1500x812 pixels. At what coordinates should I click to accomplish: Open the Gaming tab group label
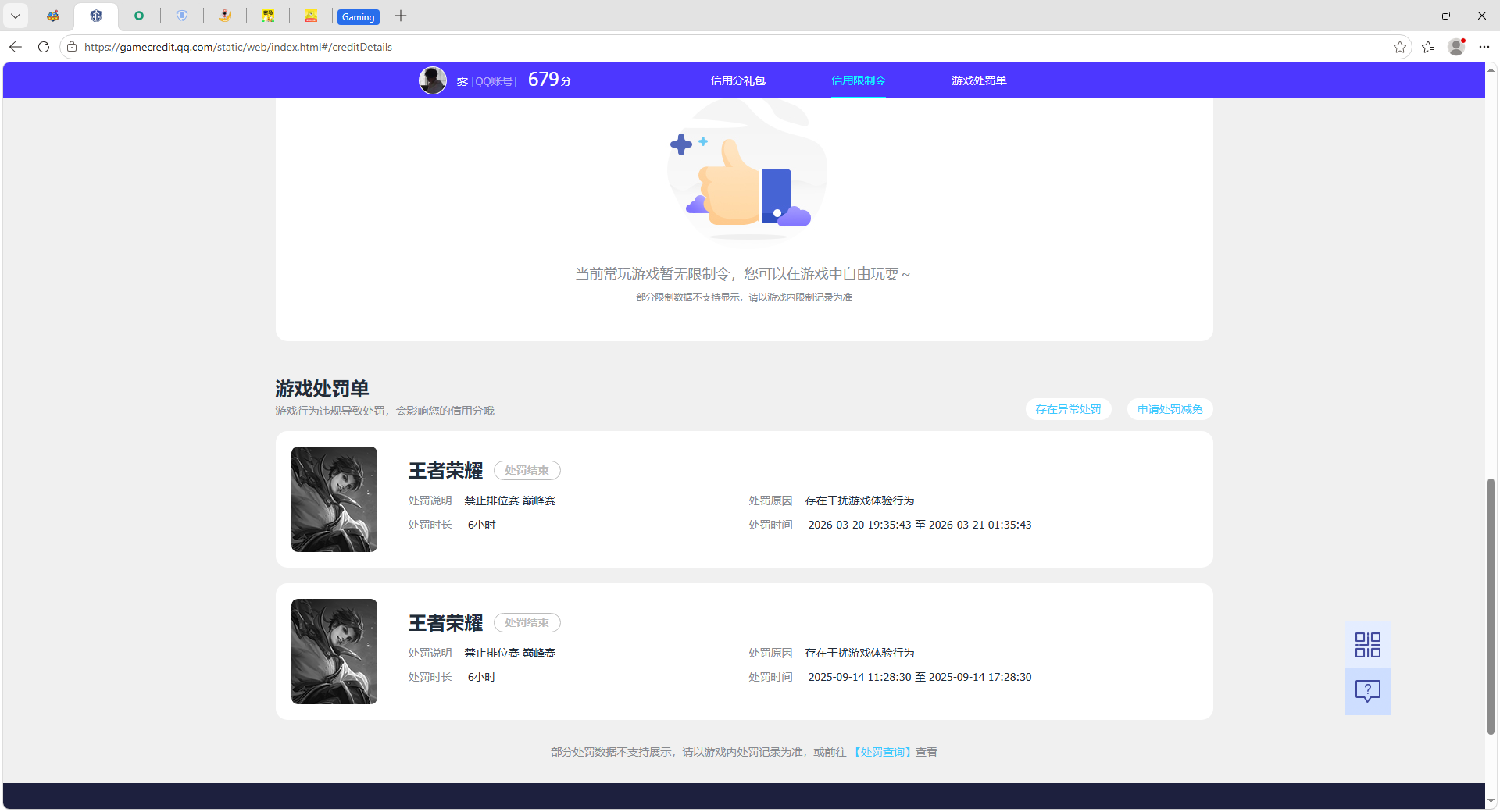click(x=359, y=16)
